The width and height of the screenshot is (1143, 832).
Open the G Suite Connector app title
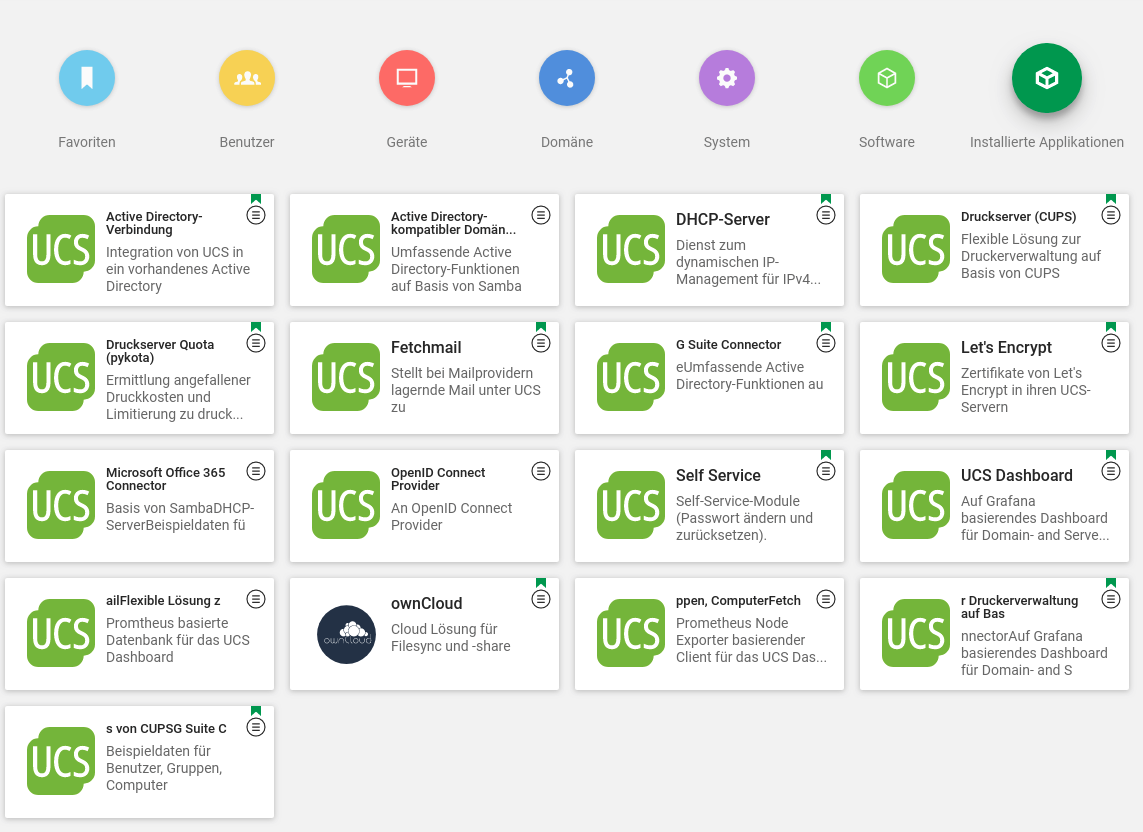[x=728, y=345]
